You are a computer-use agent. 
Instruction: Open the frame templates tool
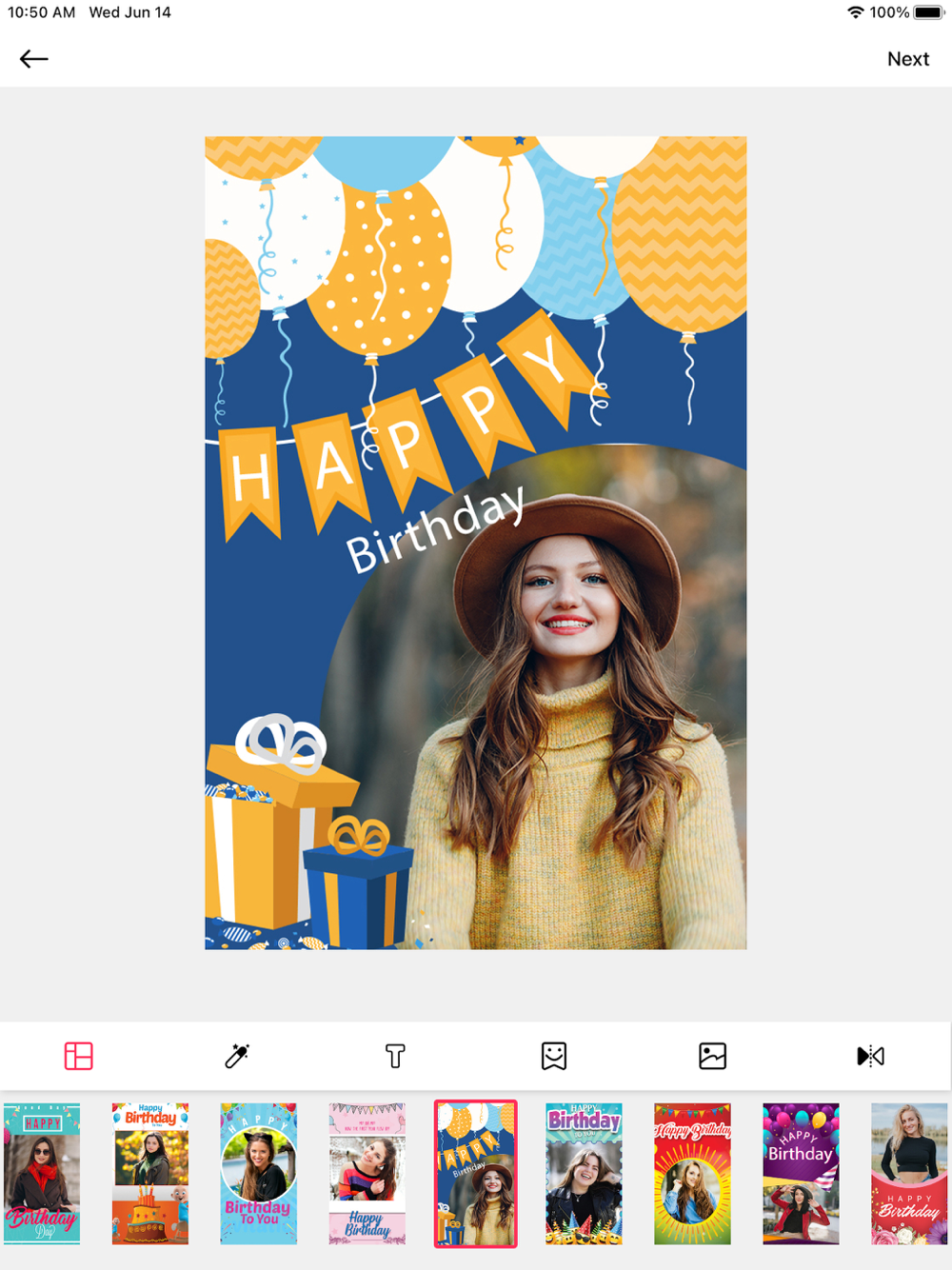pyautogui.click(x=78, y=1056)
